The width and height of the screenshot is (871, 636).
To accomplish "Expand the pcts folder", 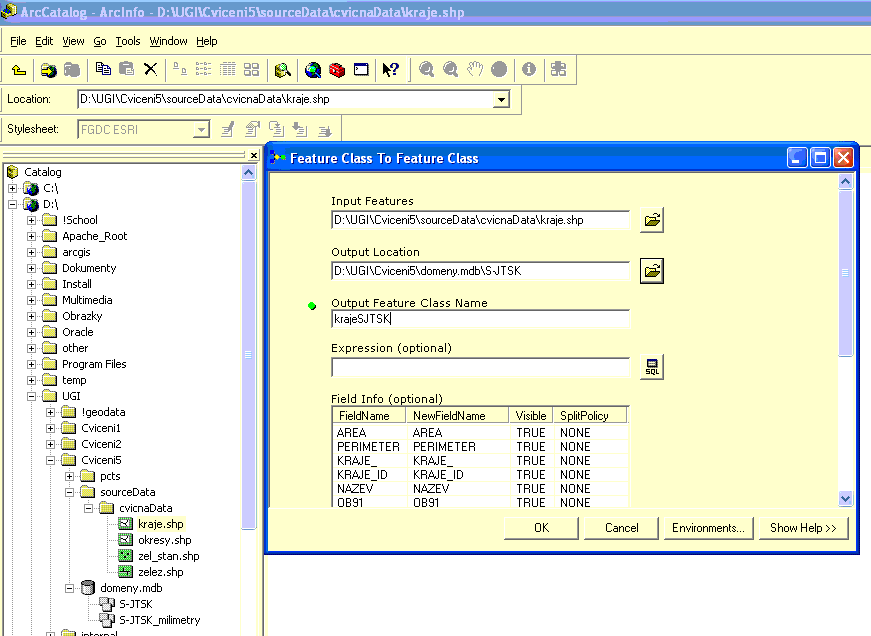I will (x=69, y=477).
